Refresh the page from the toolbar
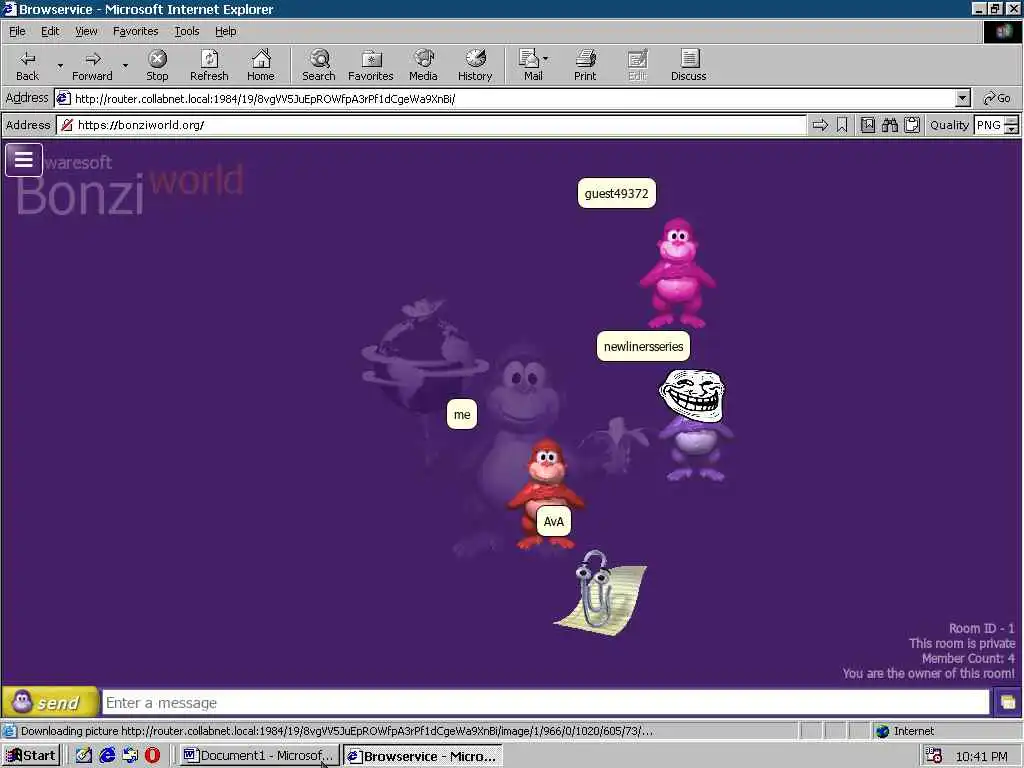 coord(209,65)
